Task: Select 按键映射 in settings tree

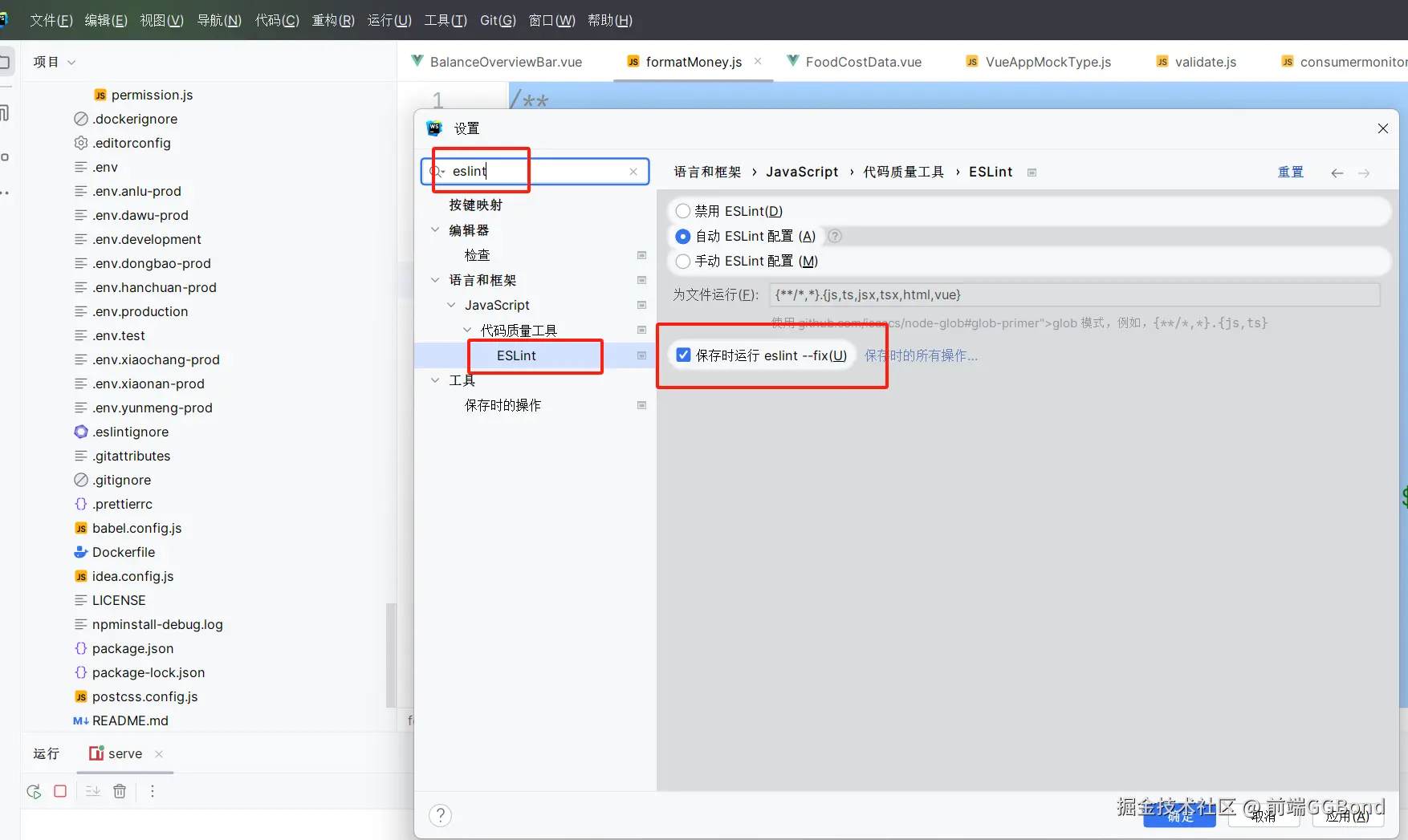Action: [x=476, y=205]
